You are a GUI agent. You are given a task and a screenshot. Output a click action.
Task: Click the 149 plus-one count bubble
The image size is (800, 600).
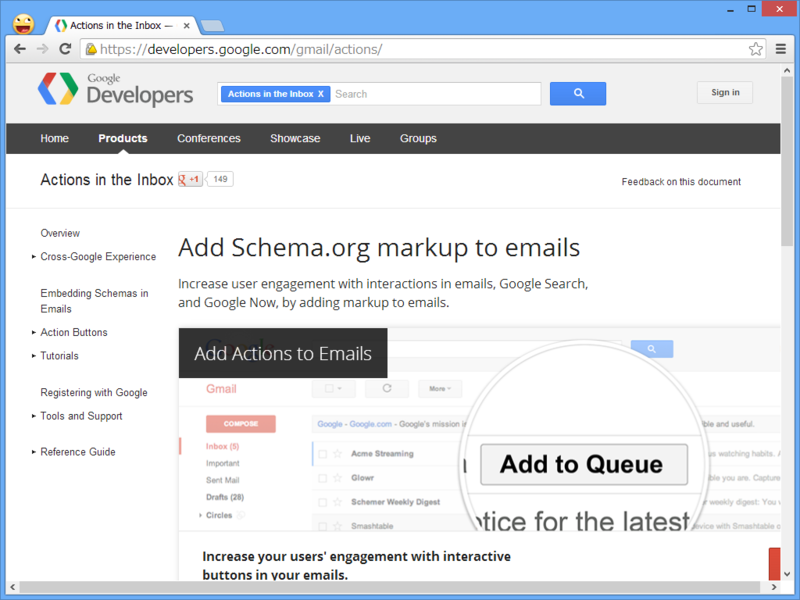220,179
